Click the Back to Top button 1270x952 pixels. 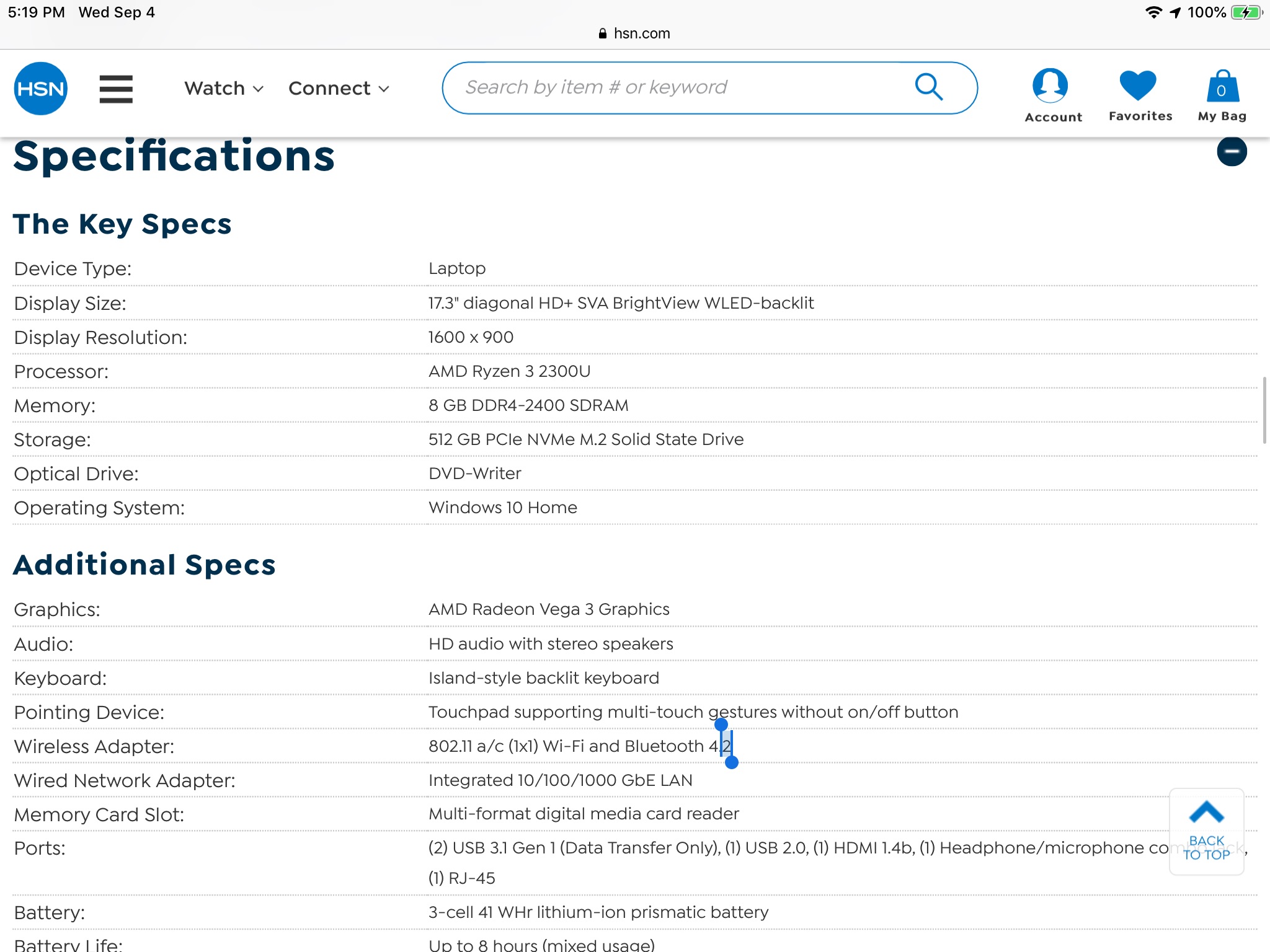[1206, 831]
